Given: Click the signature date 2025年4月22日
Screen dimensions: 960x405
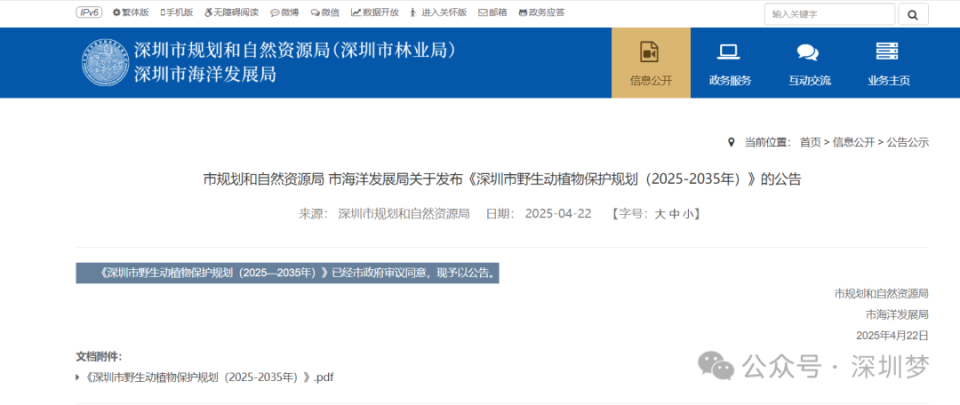Looking at the screenshot, I should (892, 335).
